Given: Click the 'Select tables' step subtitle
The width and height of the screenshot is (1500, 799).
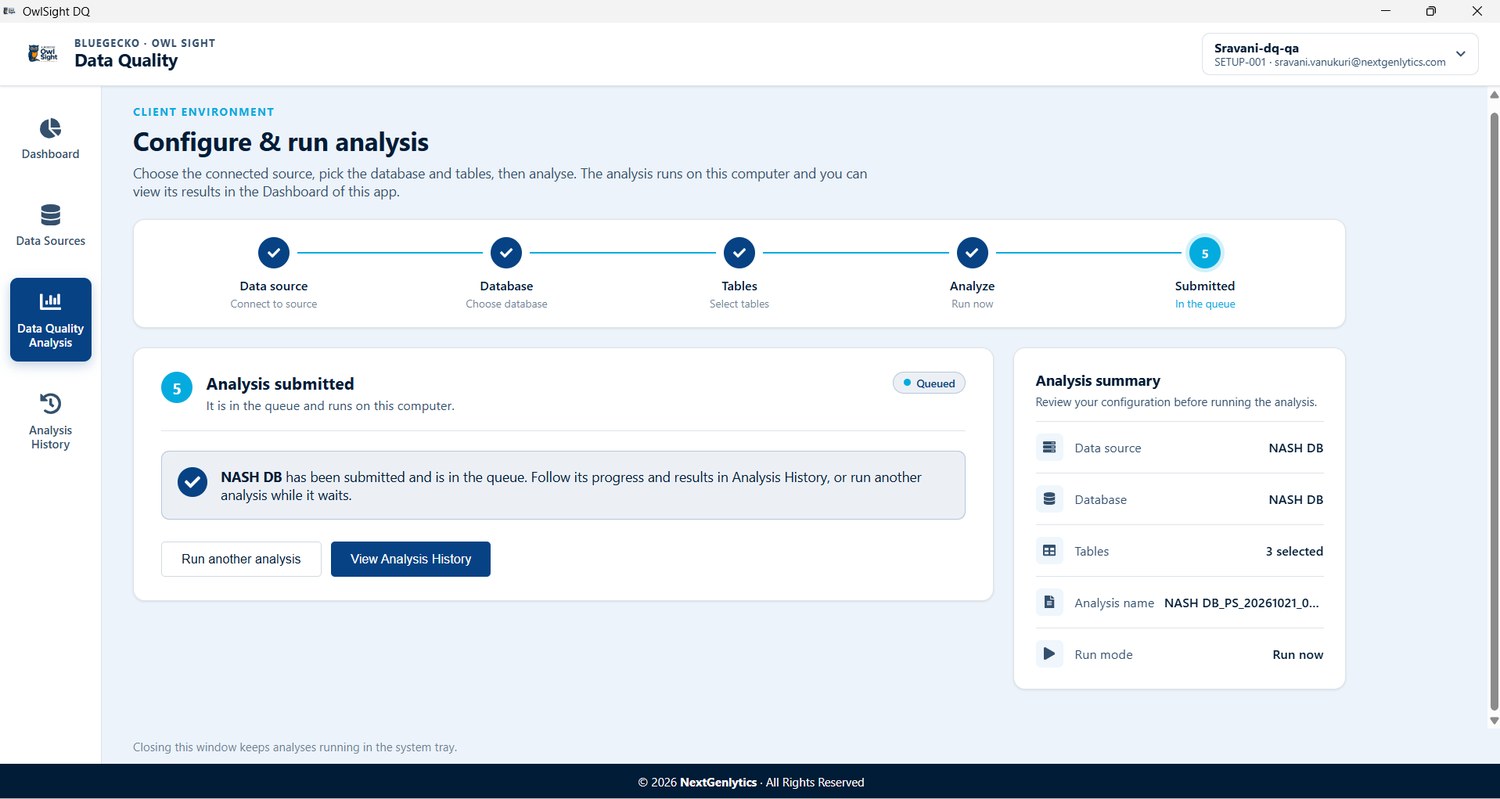Looking at the screenshot, I should coord(739,304).
